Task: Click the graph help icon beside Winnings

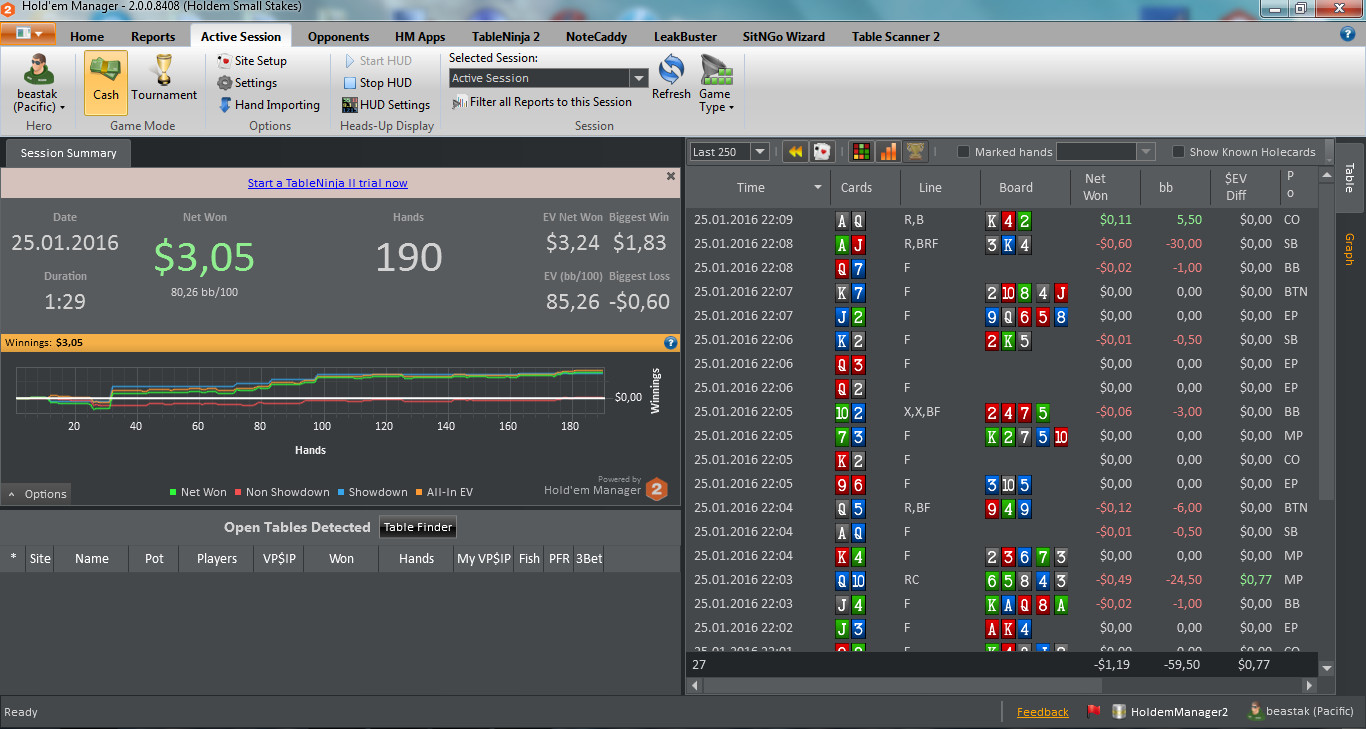Action: 671,342
